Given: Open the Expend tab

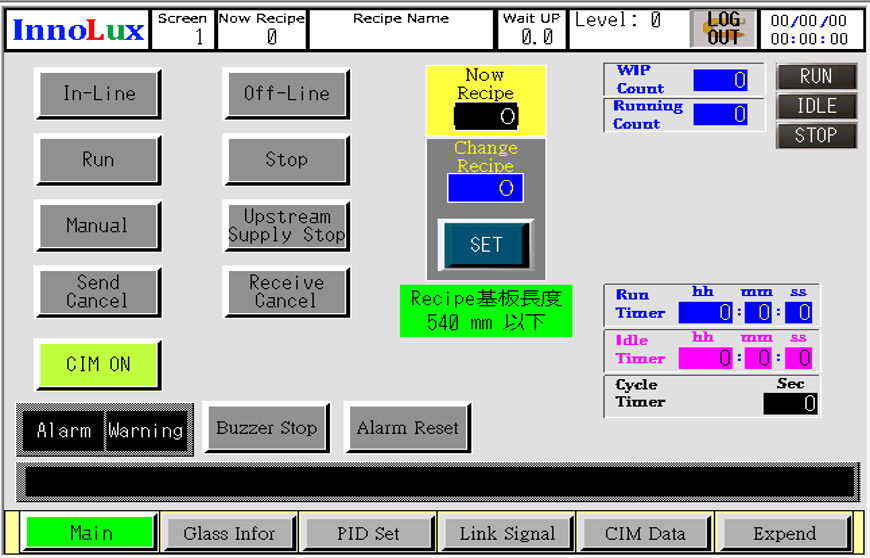Looking at the screenshot, I should coord(784,533).
